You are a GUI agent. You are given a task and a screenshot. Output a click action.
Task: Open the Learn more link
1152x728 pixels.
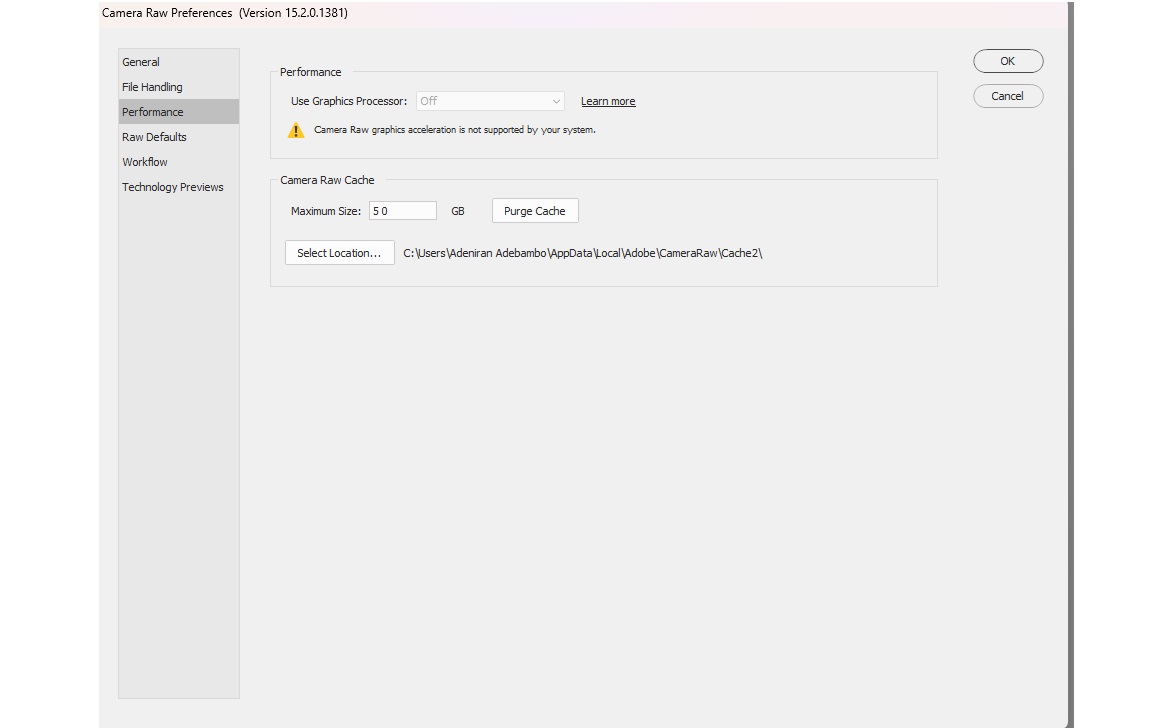click(x=608, y=100)
